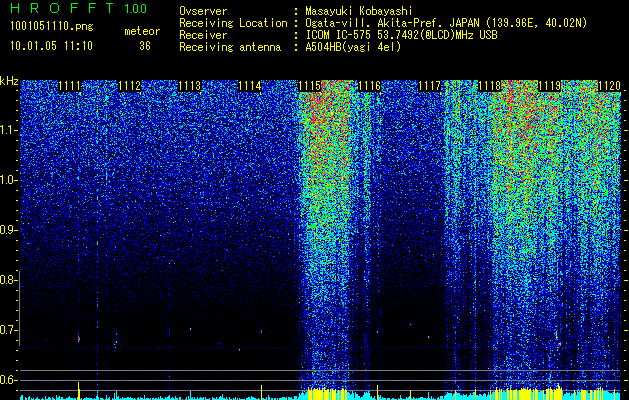
Task: Click the 1116 time marker
Action: pyautogui.click(x=369, y=86)
